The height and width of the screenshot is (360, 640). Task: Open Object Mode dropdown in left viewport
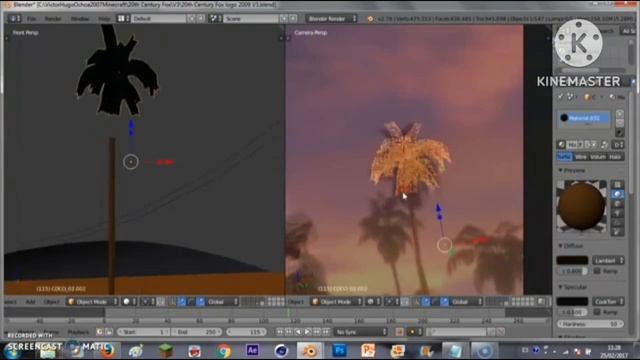pos(93,302)
